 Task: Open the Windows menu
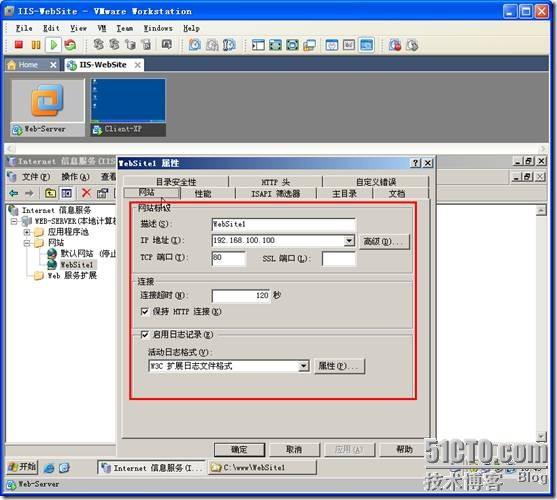tap(158, 28)
